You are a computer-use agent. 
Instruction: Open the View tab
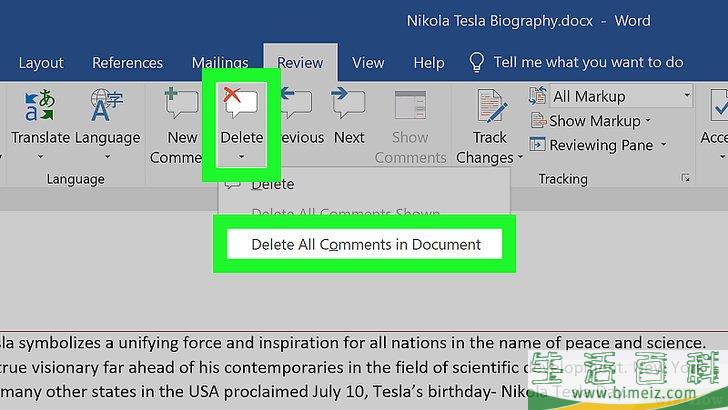click(x=368, y=63)
